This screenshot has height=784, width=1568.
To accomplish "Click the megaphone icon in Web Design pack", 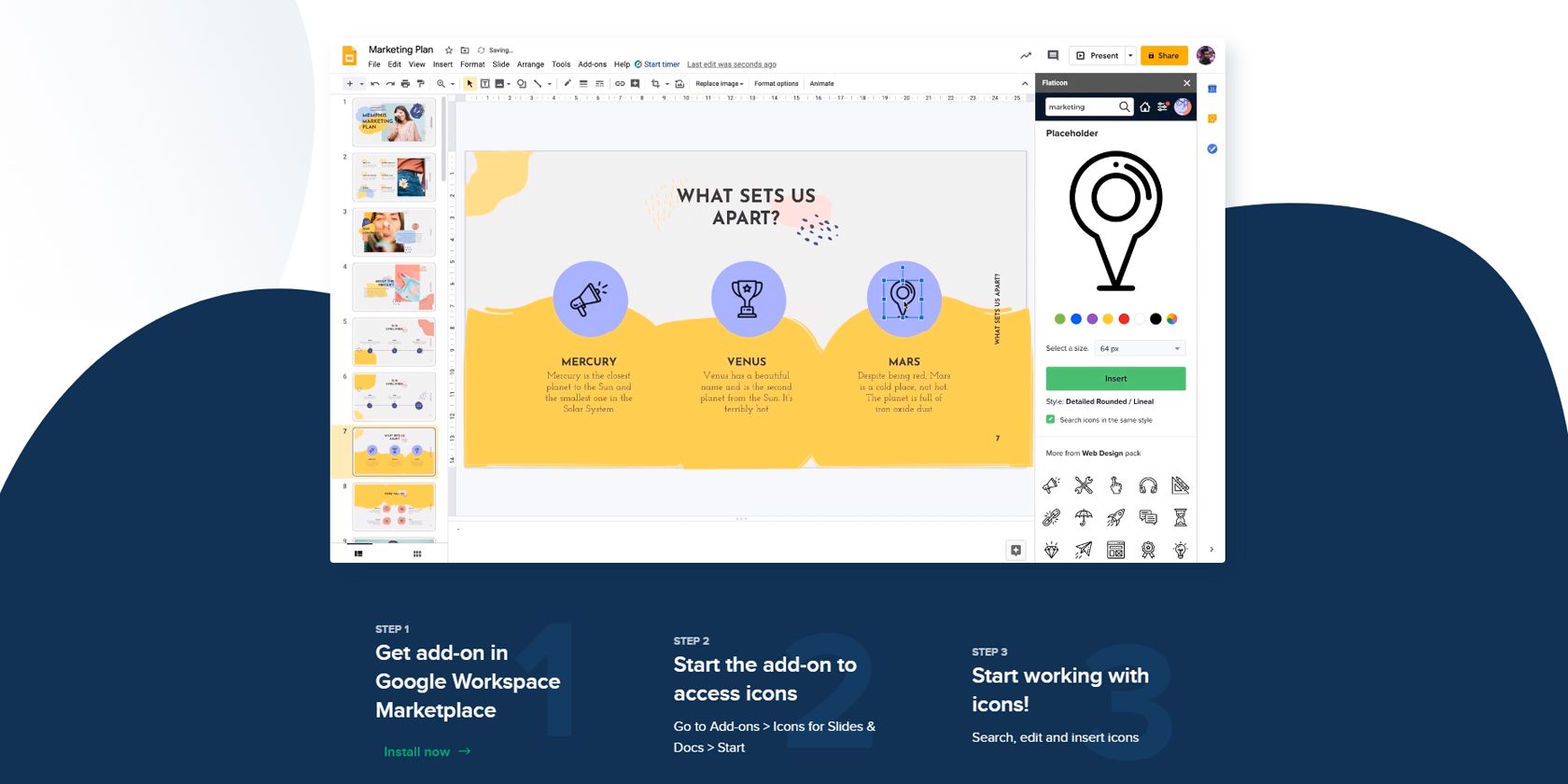I will [1052, 485].
